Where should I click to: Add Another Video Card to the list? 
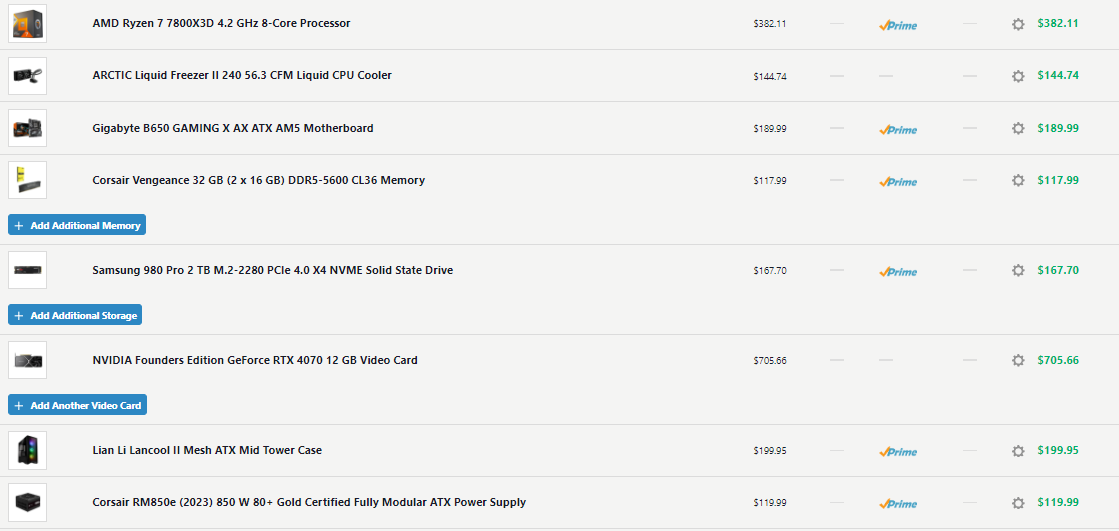(x=77, y=405)
